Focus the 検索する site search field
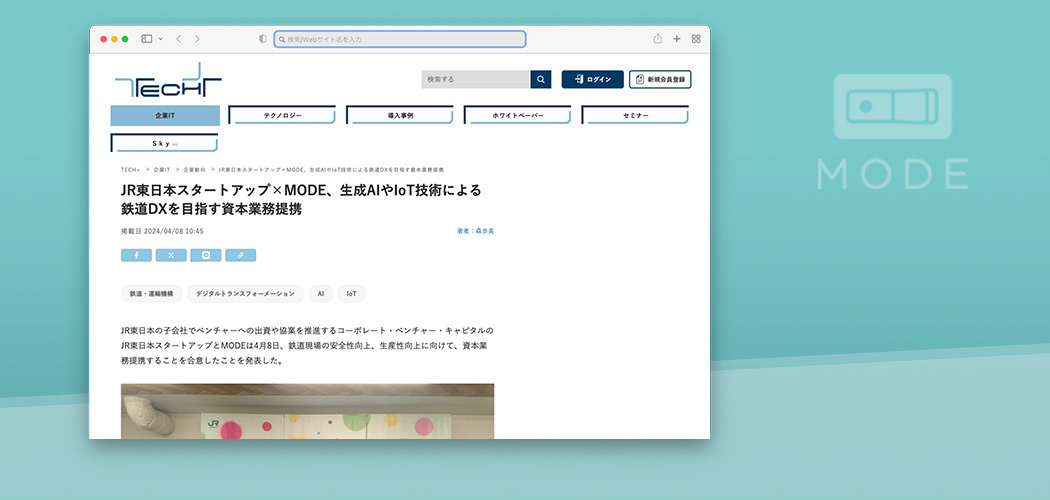The width and height of the screenshot is (1050, 500). (x=475, y=79)
